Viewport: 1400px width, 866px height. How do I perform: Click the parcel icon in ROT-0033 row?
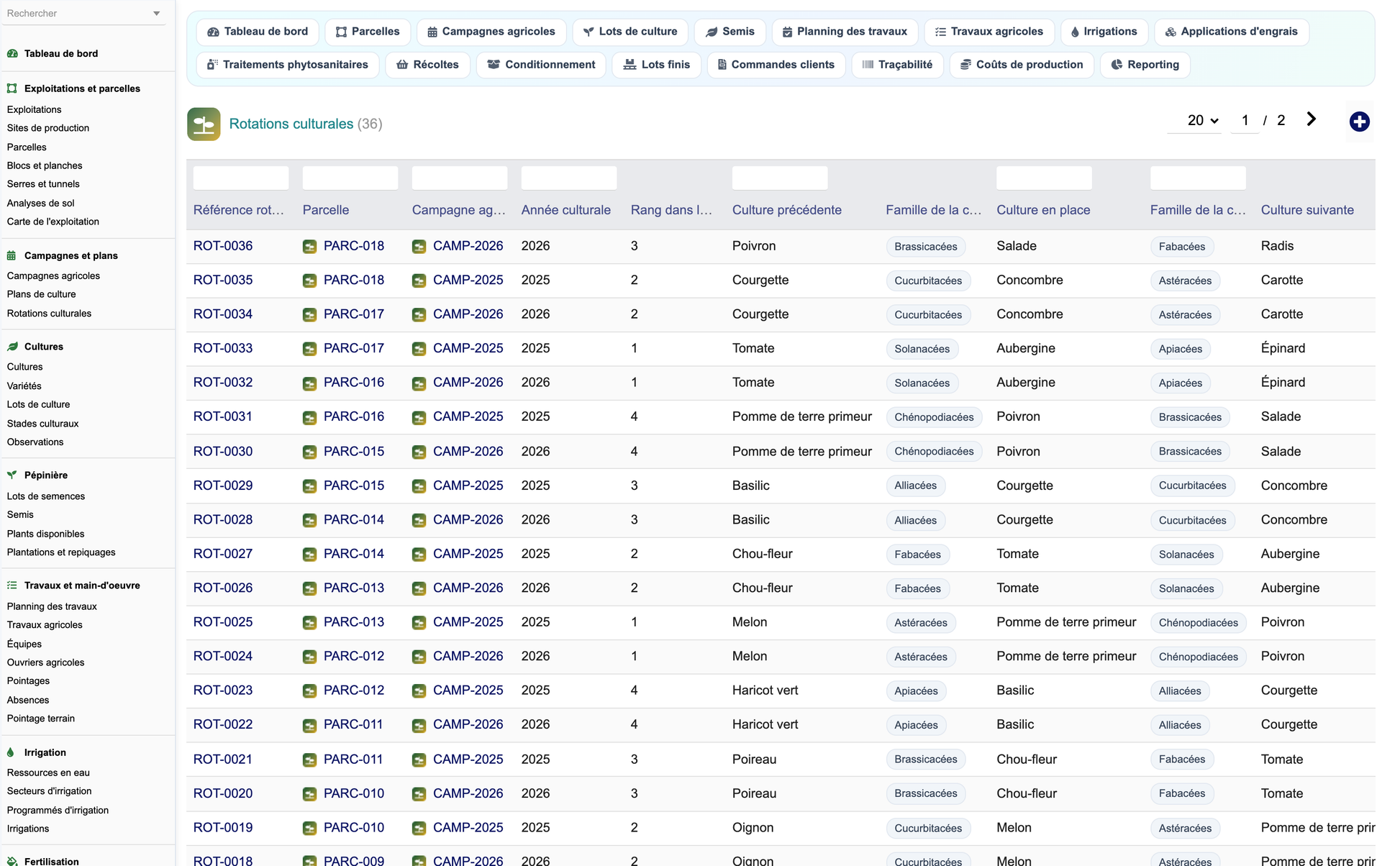click(x=309, y=349)
